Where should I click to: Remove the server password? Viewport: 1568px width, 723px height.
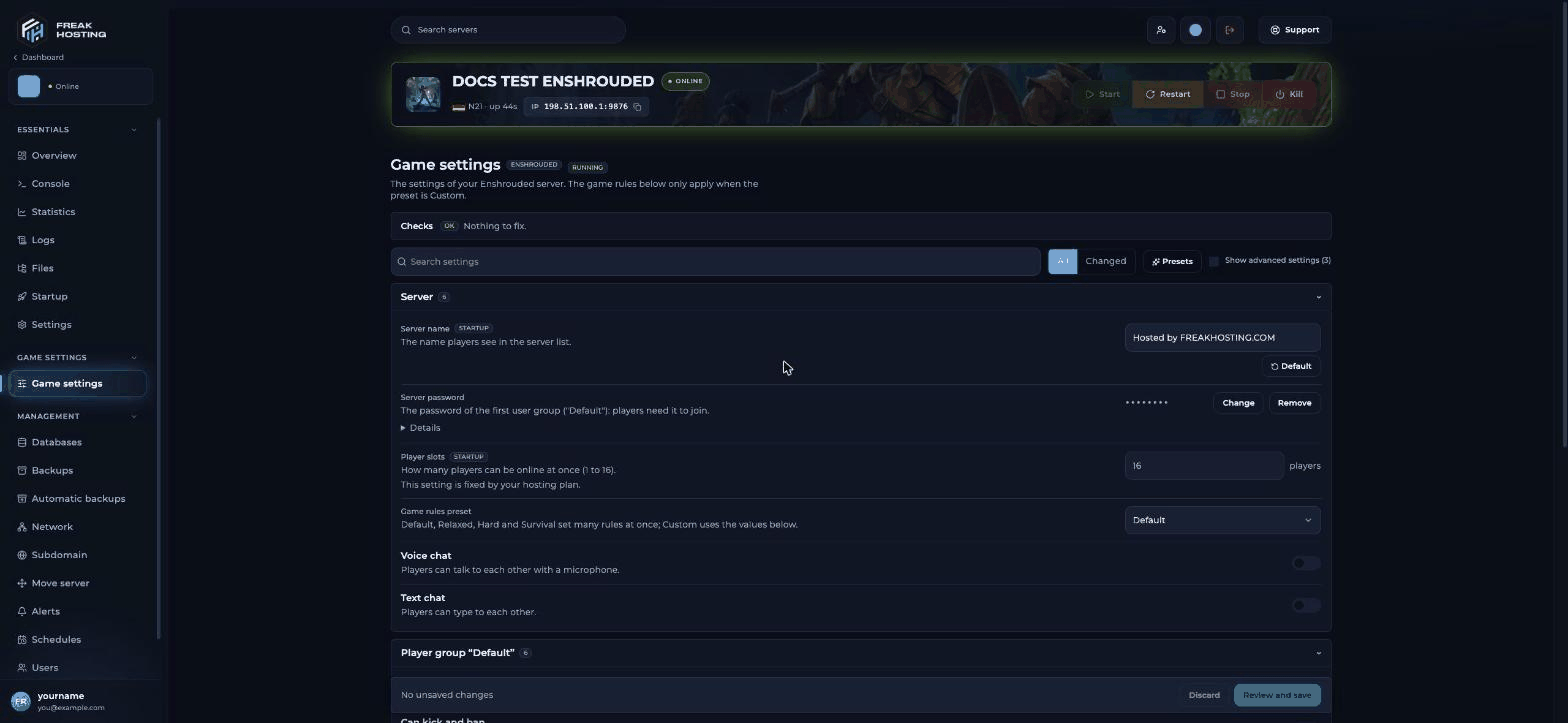point(1294,403)
